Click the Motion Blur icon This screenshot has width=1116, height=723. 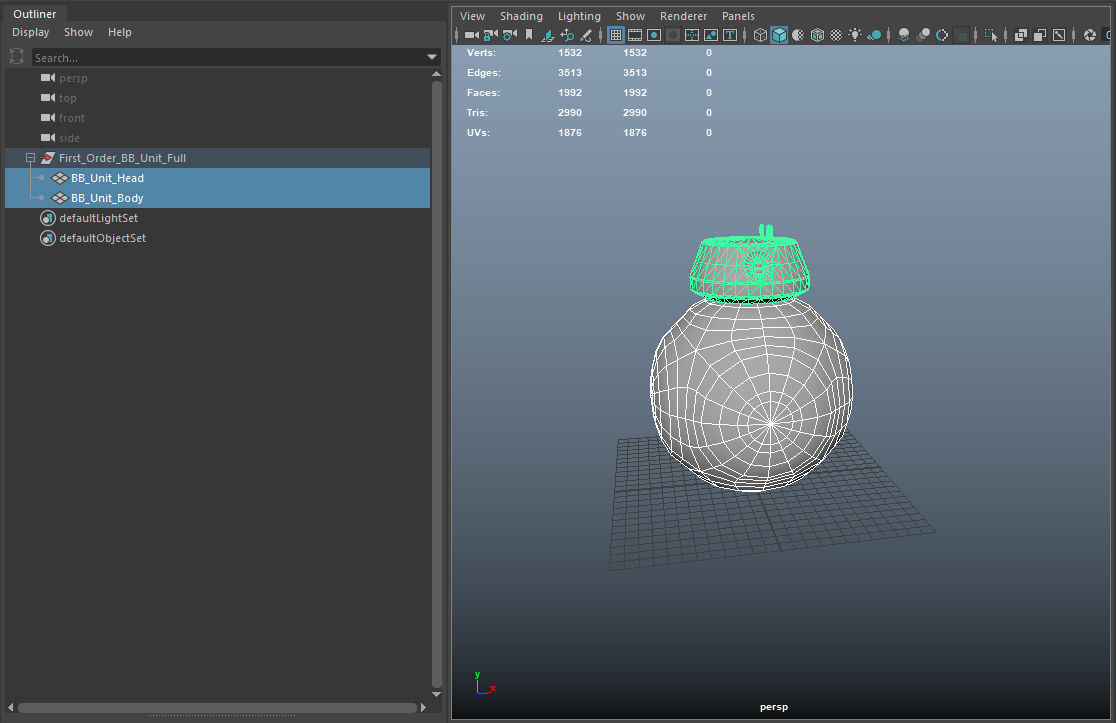(x=923, y=35)
